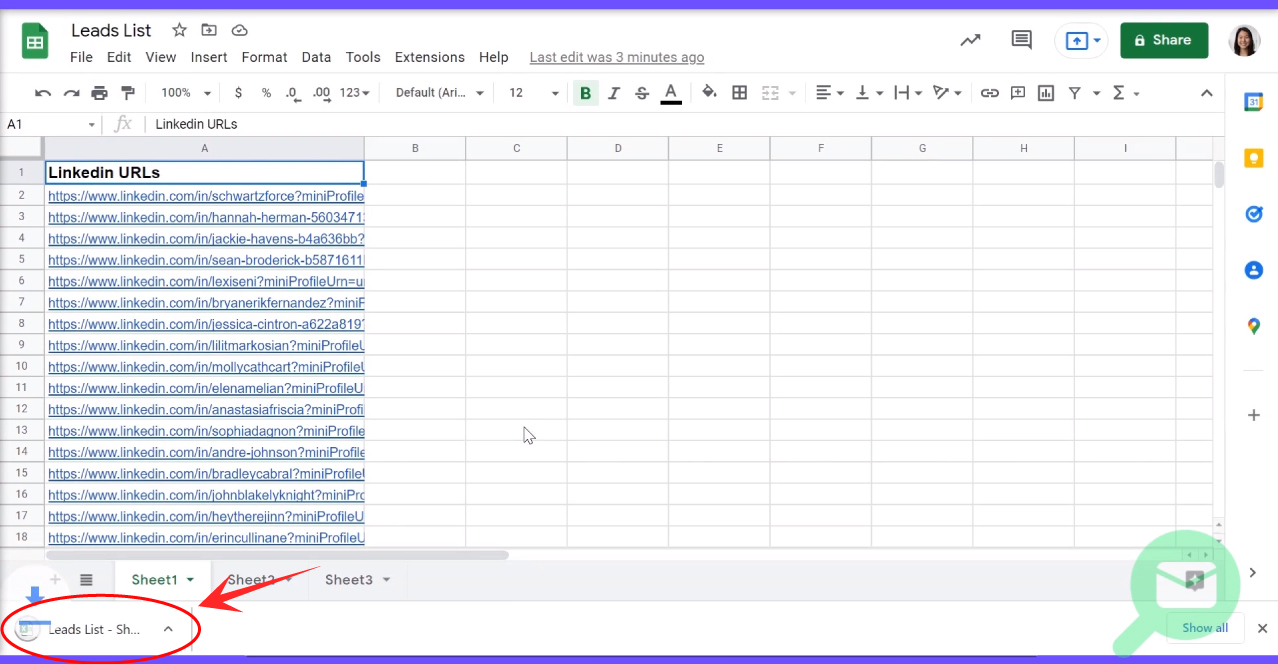1278x664 pixels.
Task: Open the text color picker
Action: coord(671,93)
